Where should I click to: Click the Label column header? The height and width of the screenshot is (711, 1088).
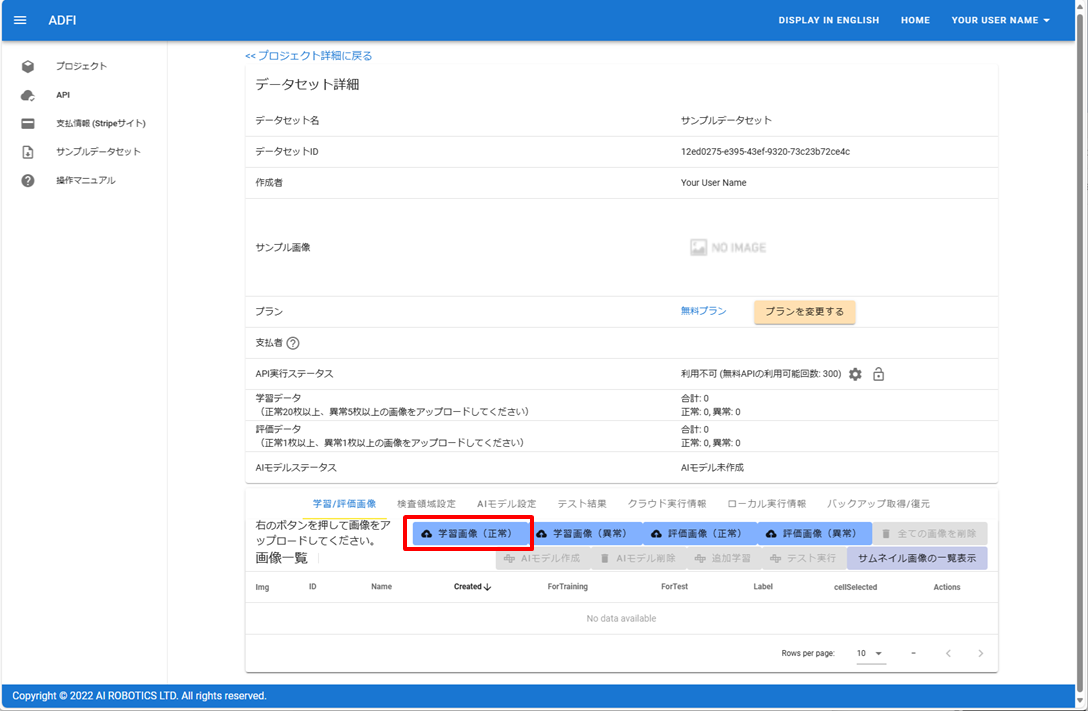pos(763,587)
